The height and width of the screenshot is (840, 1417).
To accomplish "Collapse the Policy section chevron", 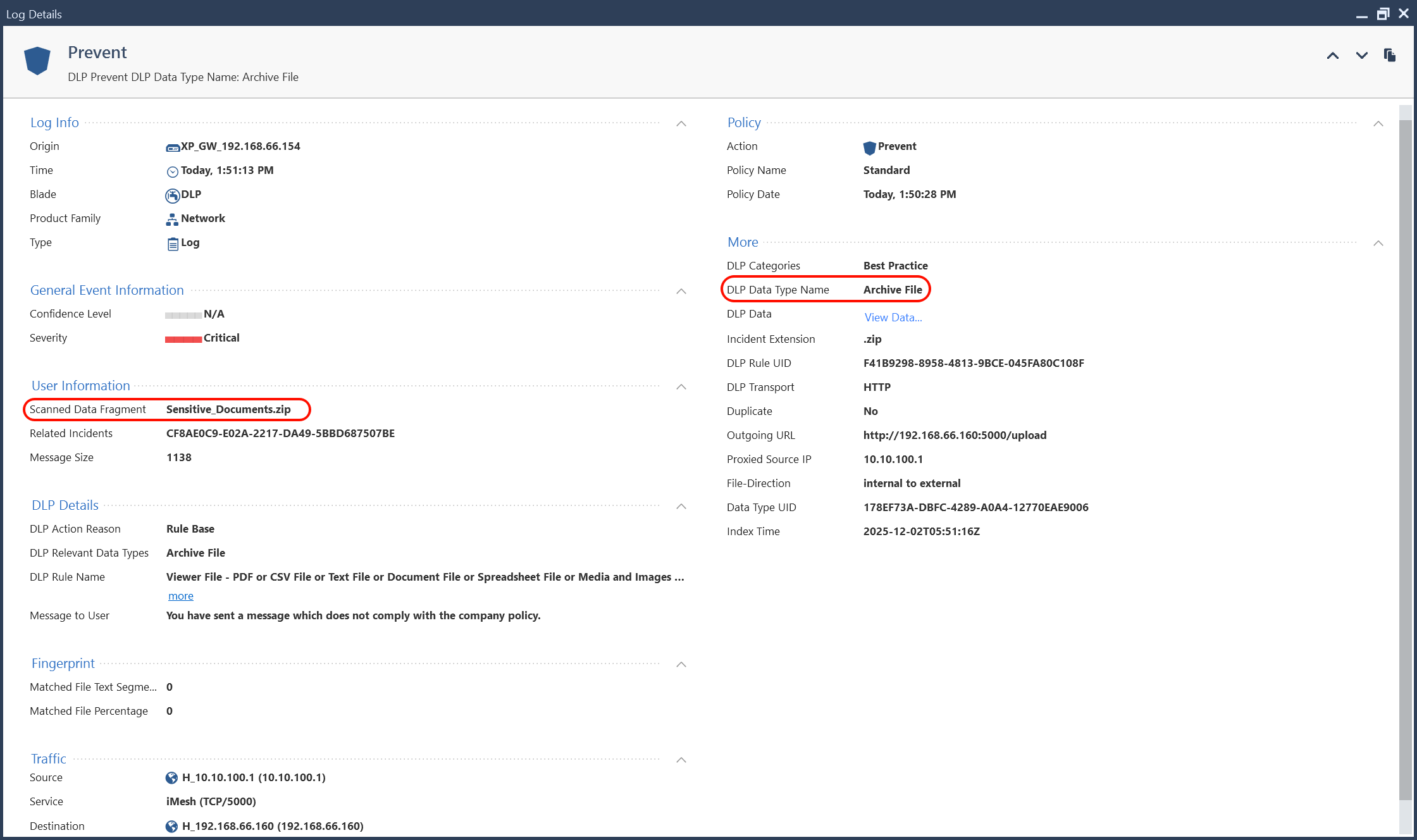I will point(1378,124).
